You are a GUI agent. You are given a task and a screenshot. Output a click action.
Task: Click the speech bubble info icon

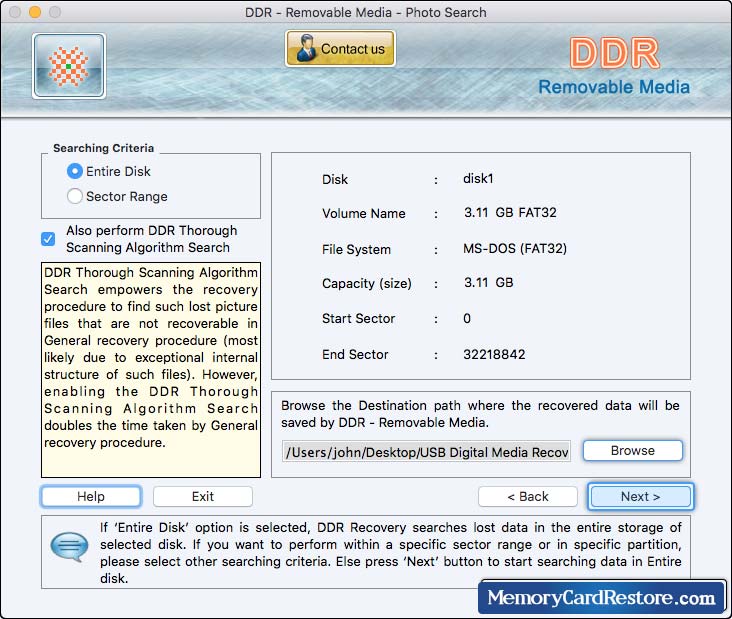pos(69,546)
